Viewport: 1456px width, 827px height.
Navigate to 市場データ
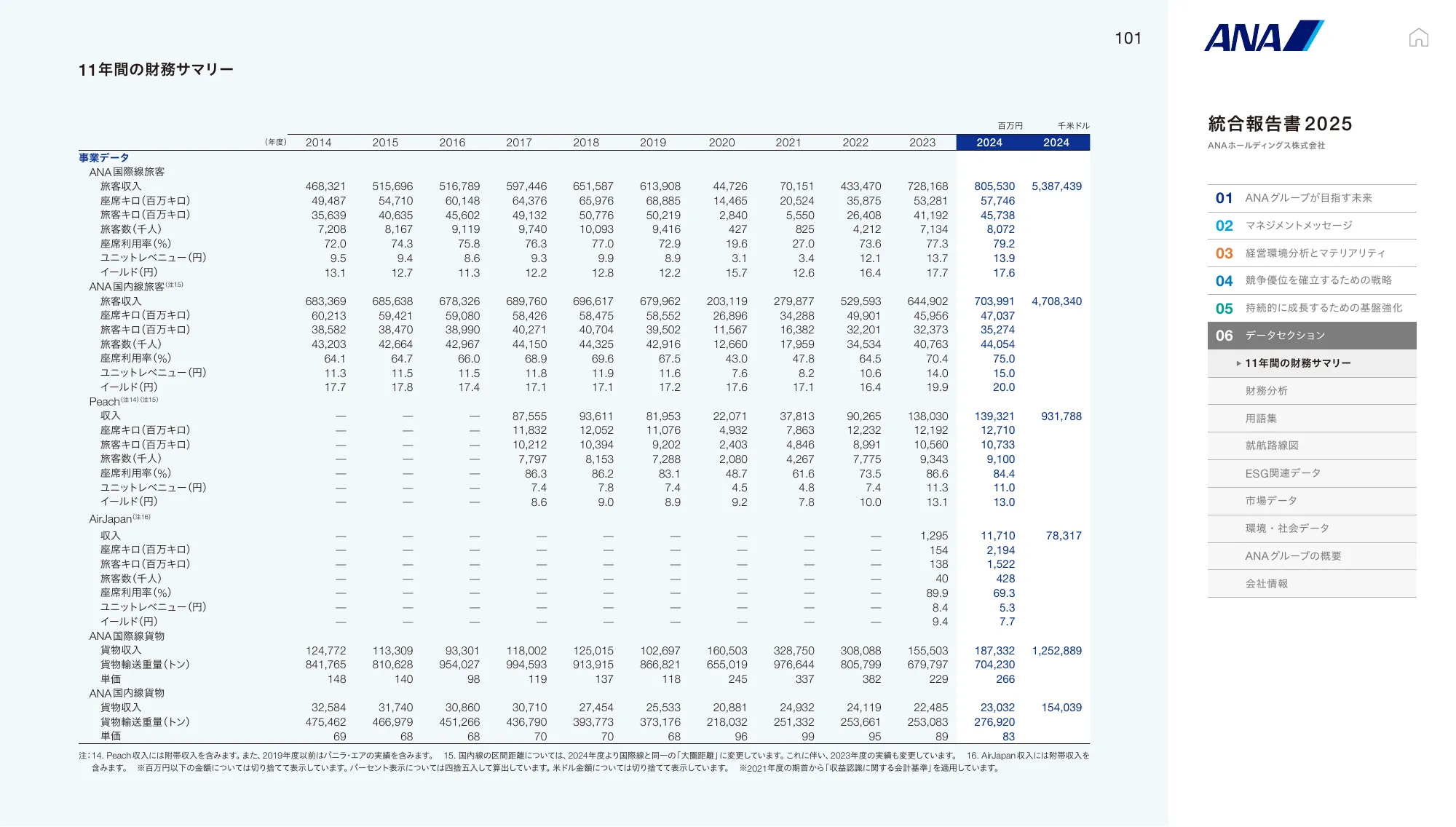pos(1270,501)
